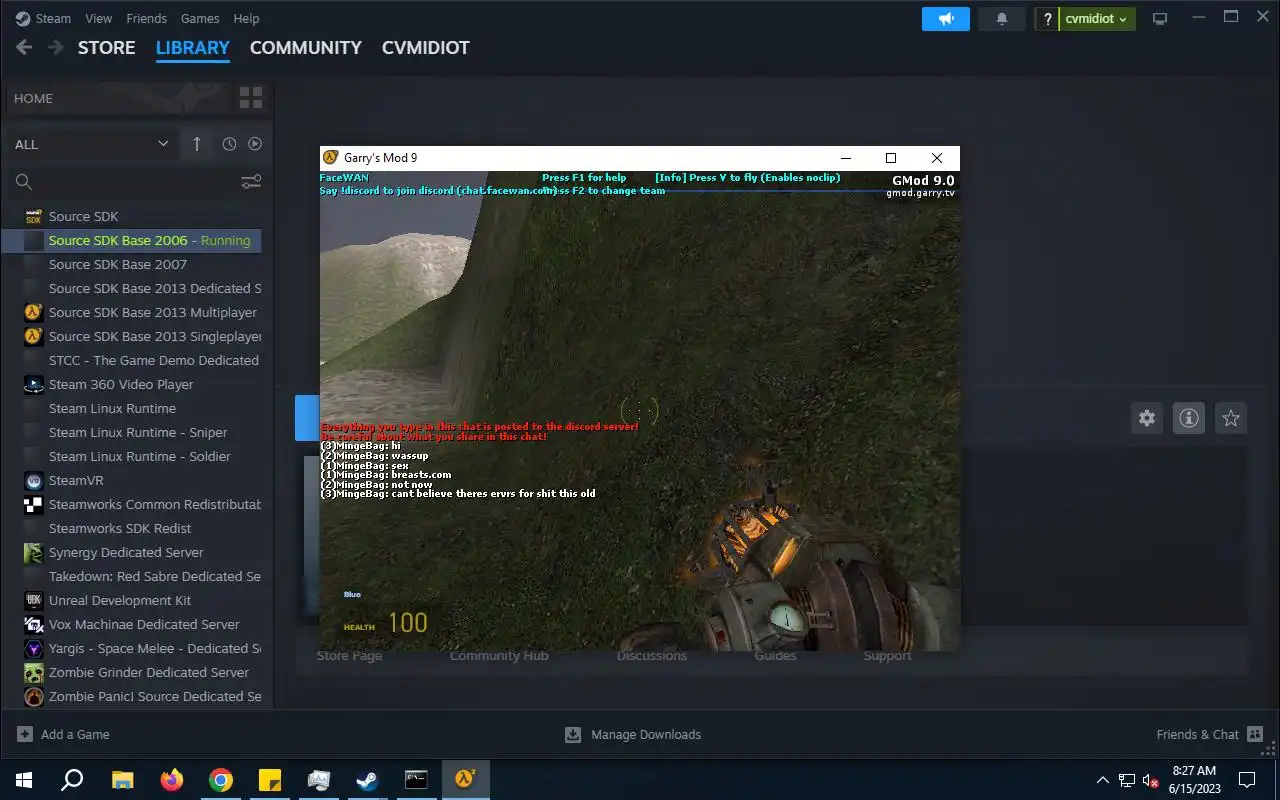1280x800 pixels.
Task: Click the HOME library button
Action: pyautogui.click(x=117, y=98)
